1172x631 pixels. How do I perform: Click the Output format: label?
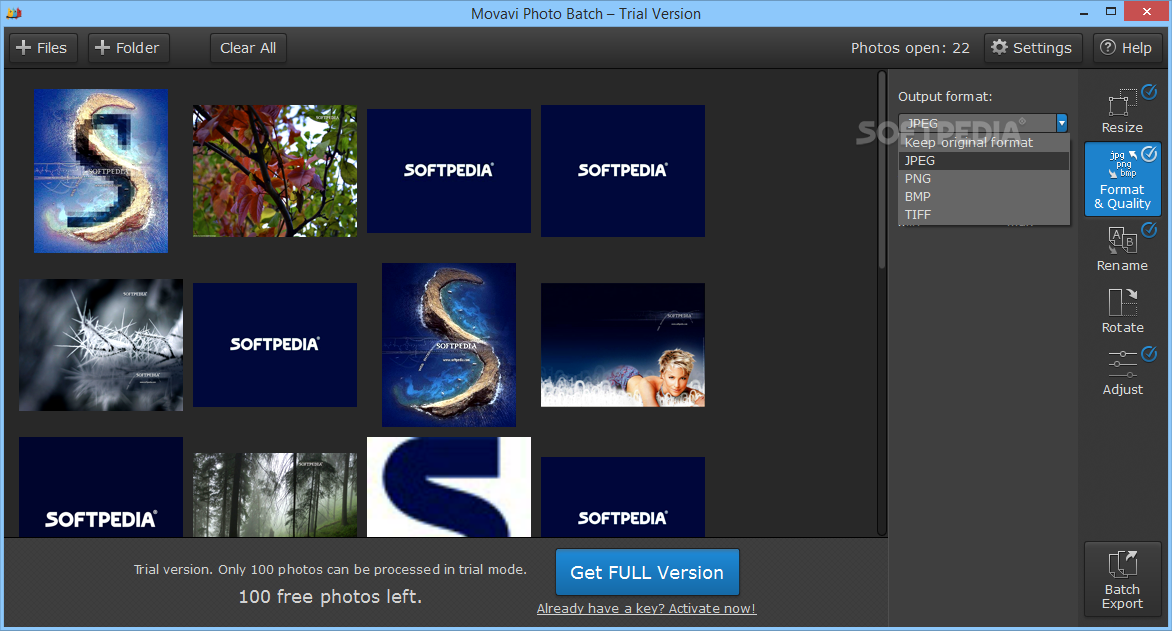(945, 96)
